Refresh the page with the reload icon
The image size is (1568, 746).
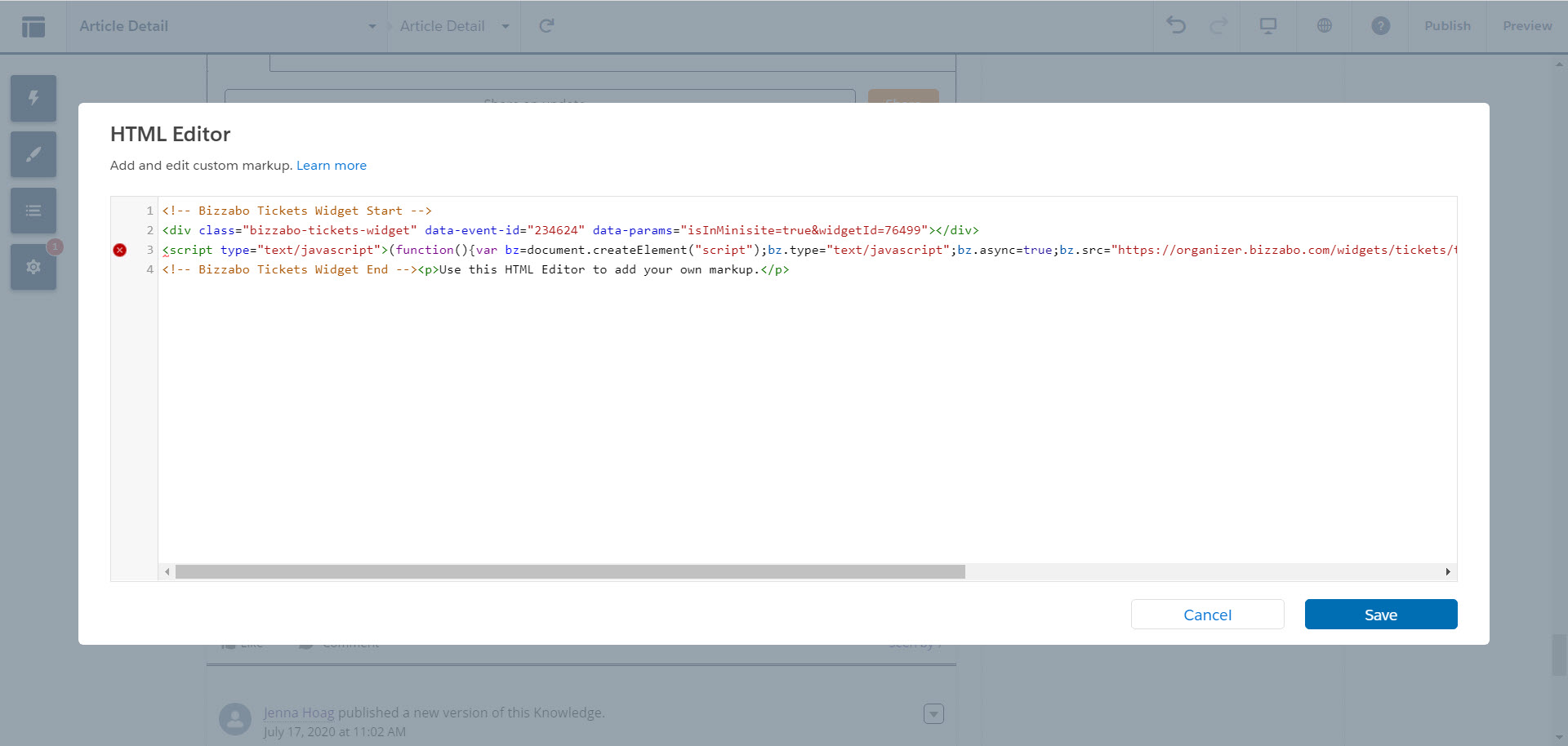pos(546,25)
